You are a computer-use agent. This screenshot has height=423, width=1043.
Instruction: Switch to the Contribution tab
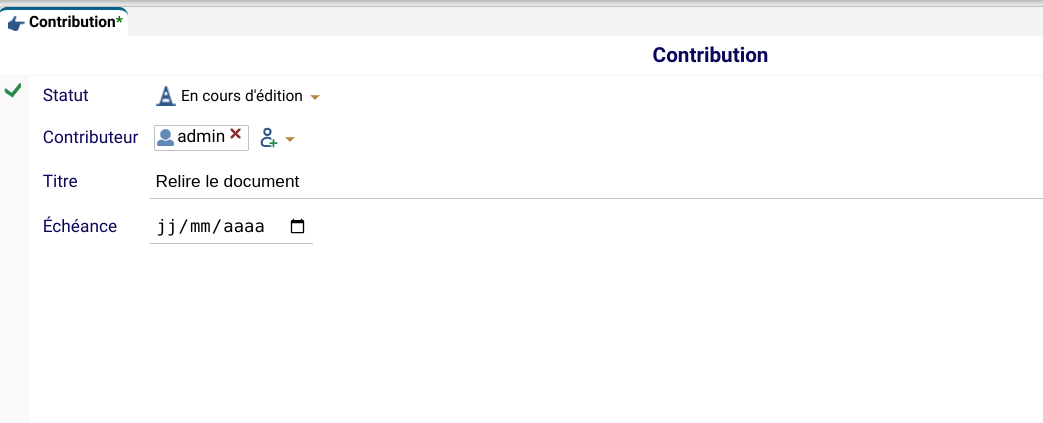point(72,21)
